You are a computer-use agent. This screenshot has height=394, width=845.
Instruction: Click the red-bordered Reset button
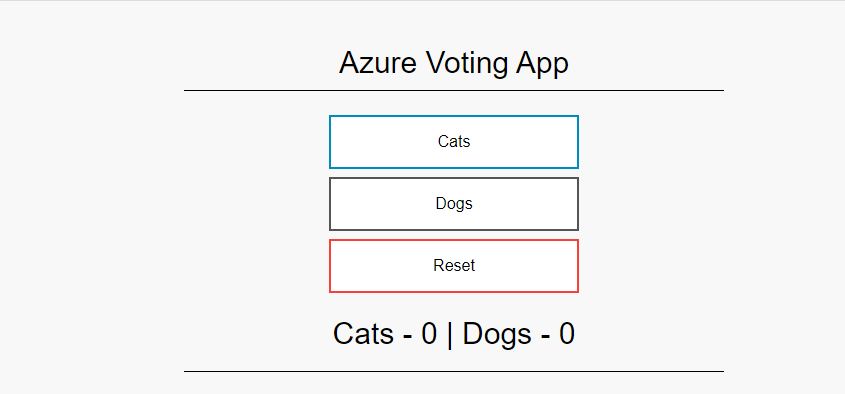pyautogui.click(x=454, y=266)
